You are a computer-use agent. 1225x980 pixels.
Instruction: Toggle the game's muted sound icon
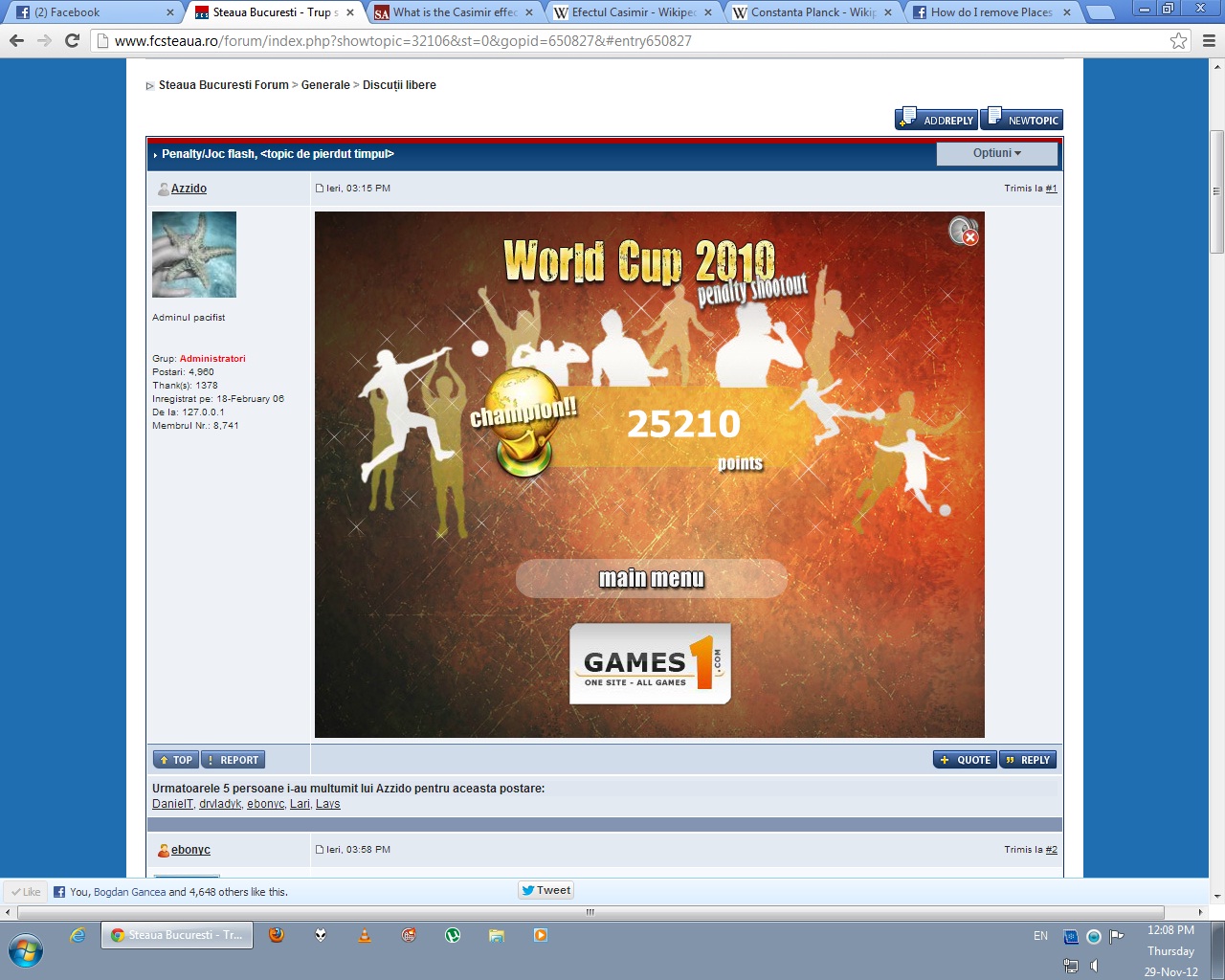tap(963, 231)
